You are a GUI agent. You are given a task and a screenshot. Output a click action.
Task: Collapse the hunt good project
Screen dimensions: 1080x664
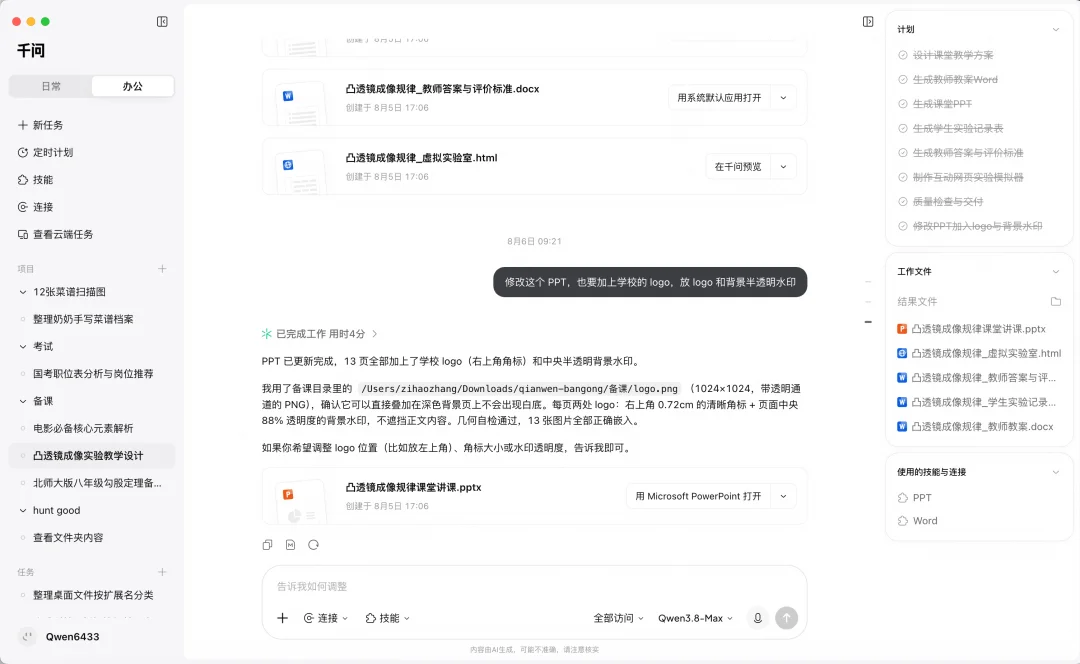click(x=23, y=510)
